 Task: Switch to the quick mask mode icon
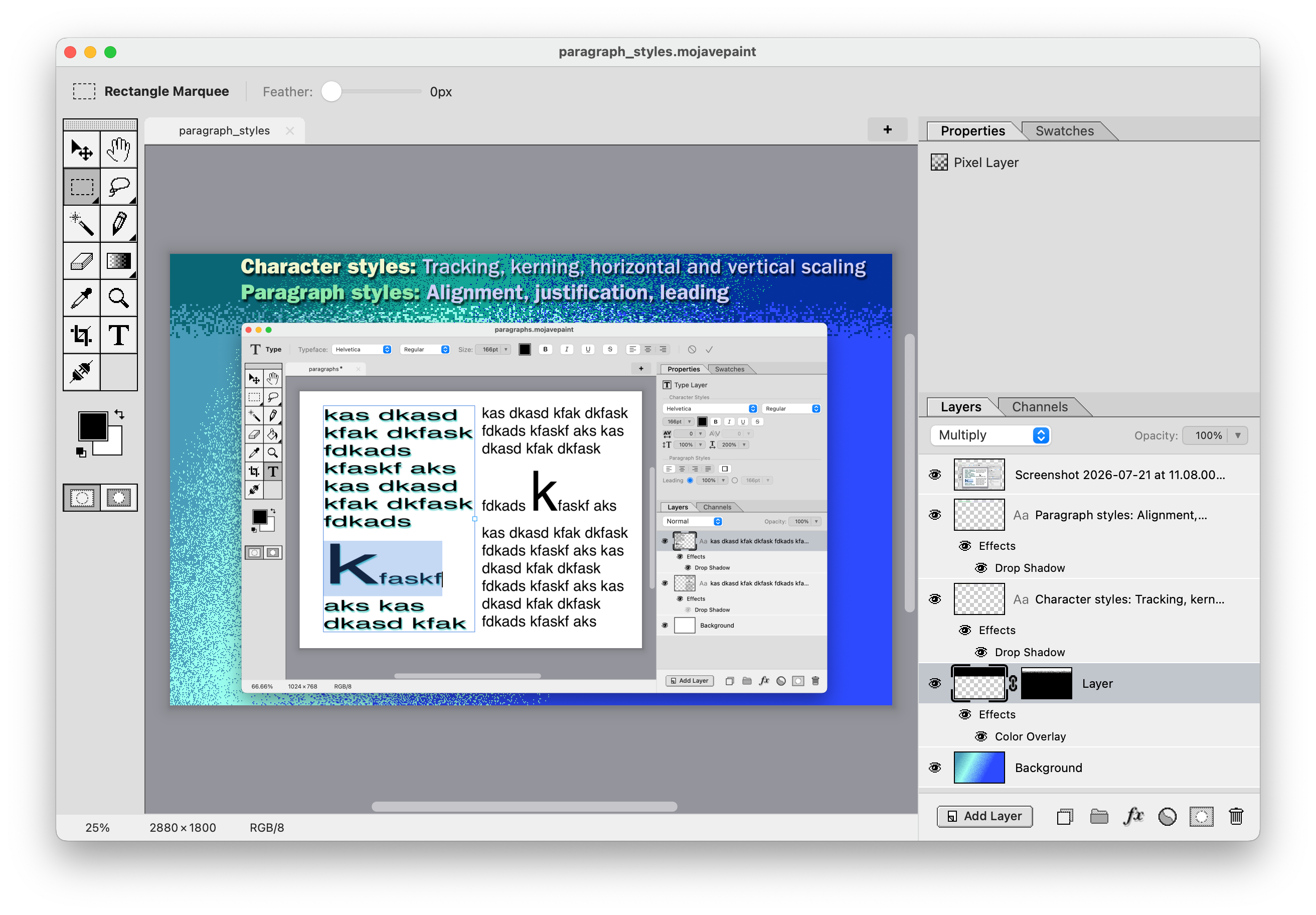119,498
